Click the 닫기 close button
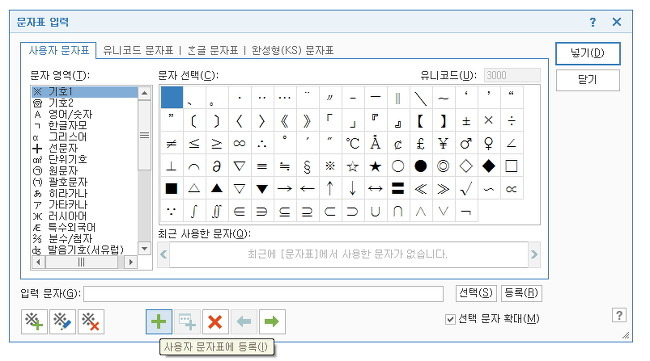650x361 pixels. (588, 80)
